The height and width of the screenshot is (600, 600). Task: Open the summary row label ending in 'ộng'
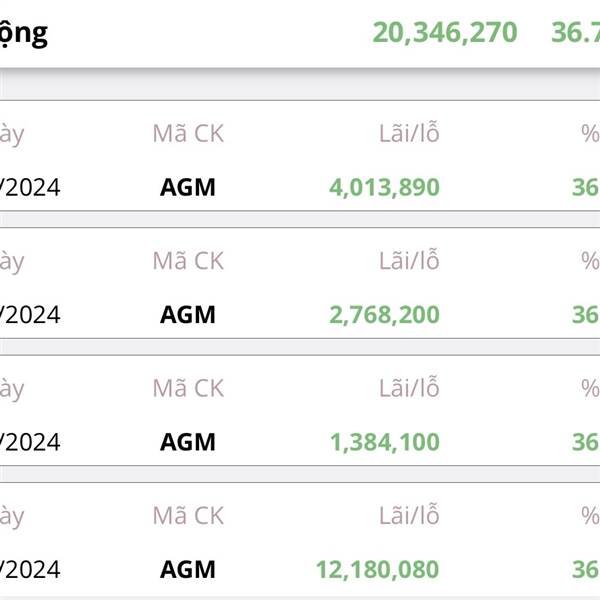point(24,34)
